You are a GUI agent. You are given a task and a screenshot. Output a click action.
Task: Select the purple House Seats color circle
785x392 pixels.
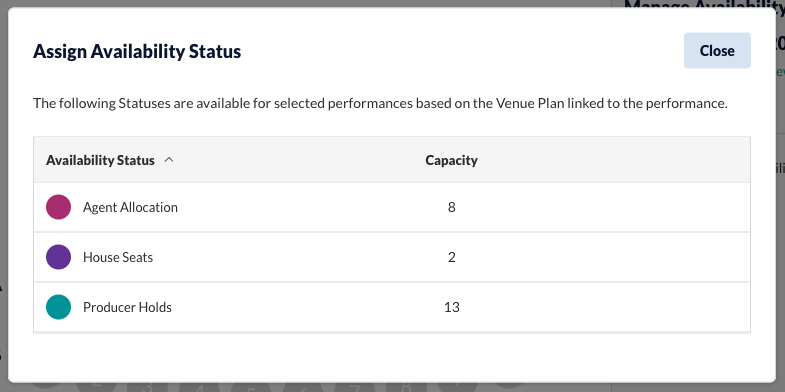pyautogui.click(x=59, y=257)
